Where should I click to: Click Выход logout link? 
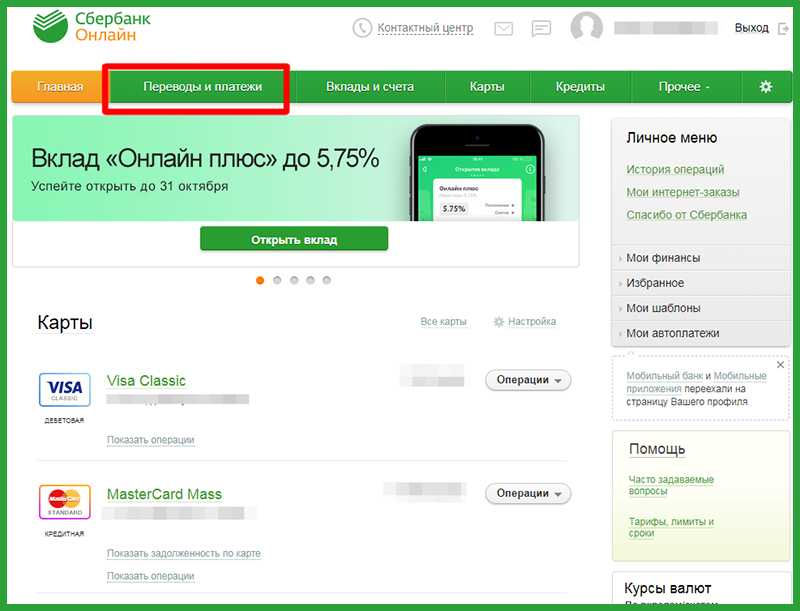(752, 28)
